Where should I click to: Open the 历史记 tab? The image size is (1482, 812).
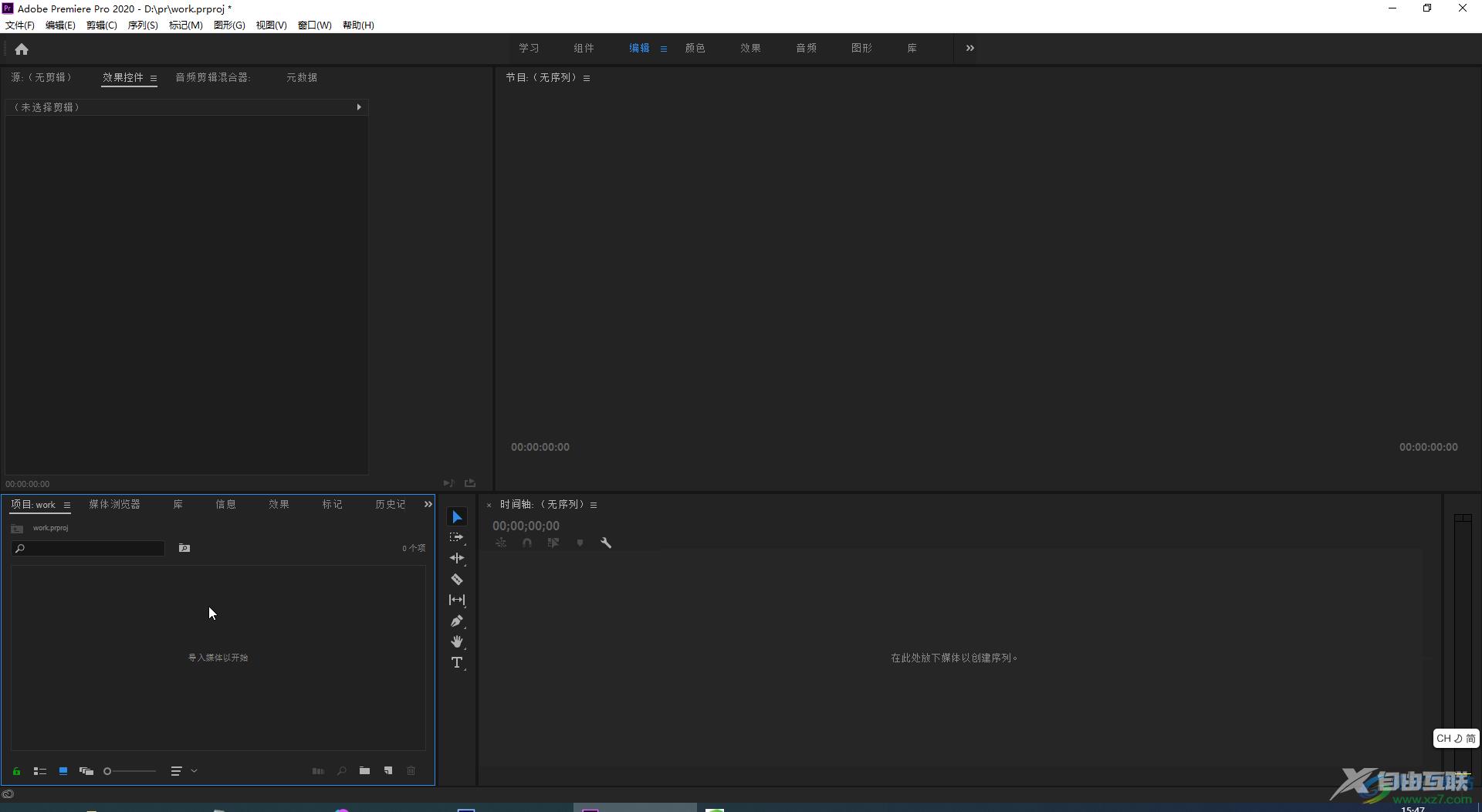[390, 504]
